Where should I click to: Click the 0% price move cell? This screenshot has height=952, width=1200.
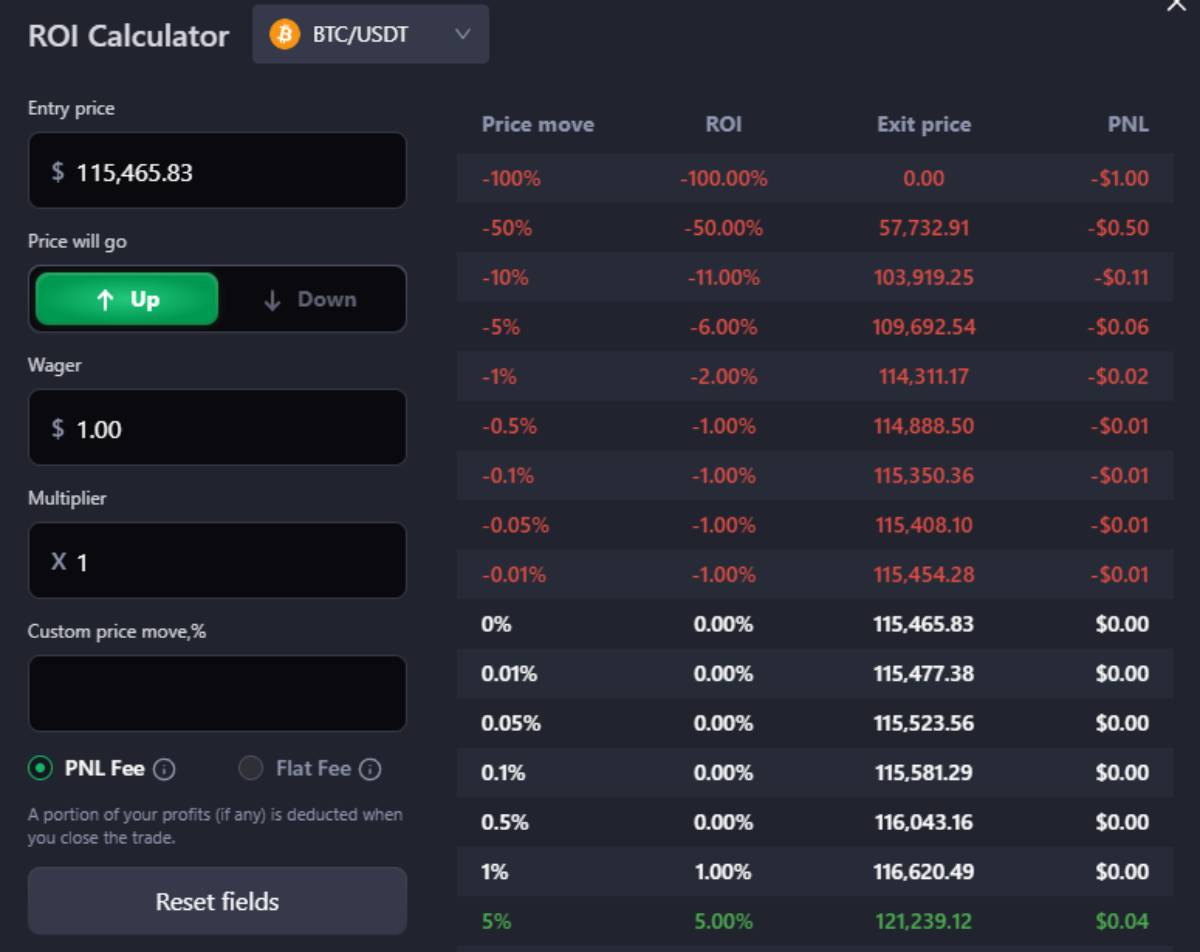click(496, 624)
